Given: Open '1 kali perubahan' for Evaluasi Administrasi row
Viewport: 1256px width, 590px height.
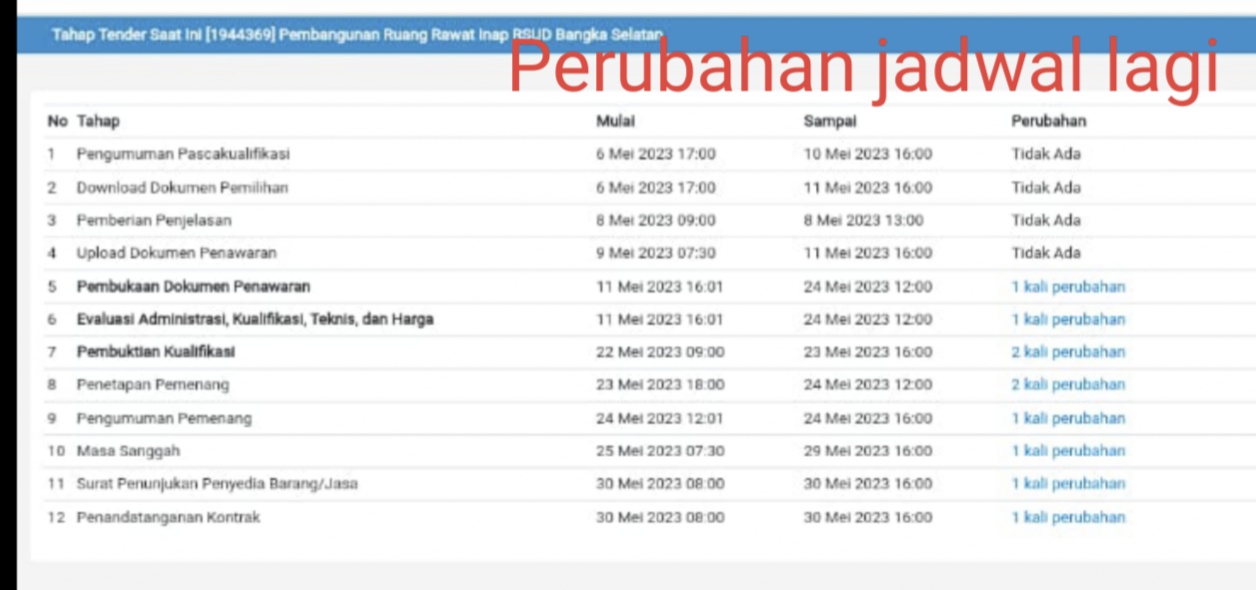Looking at the screenshot, I should pos(1068,320).
